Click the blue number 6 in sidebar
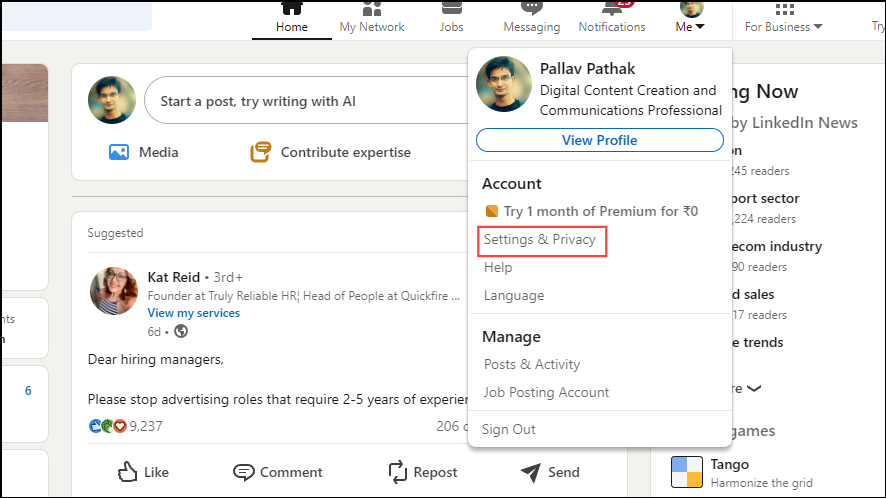The height and width of the screenshot is (498, 886). (28, 391)
